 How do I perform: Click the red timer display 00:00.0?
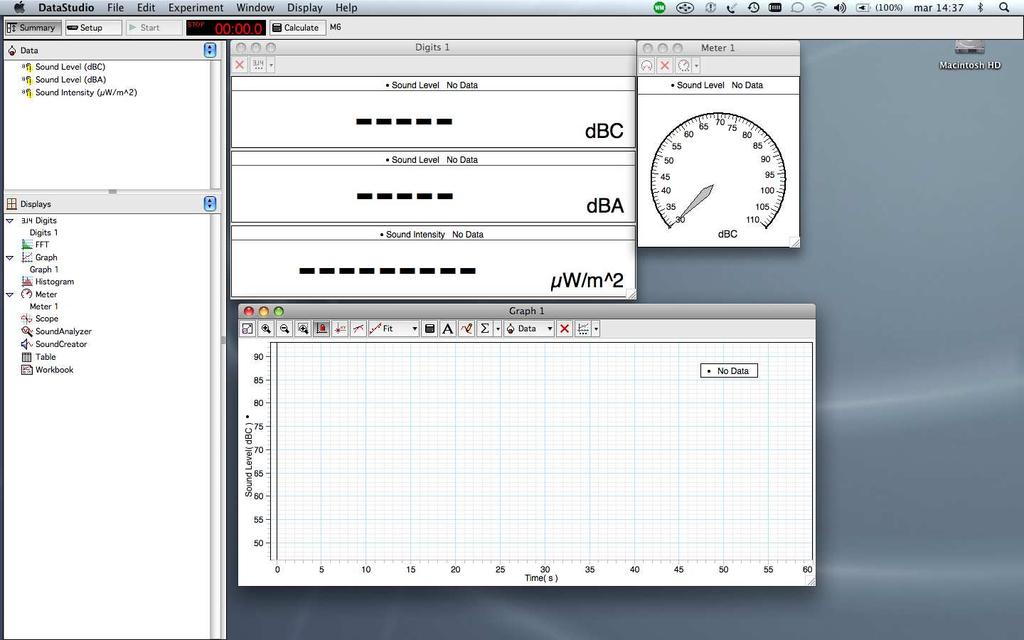(226, 28)
